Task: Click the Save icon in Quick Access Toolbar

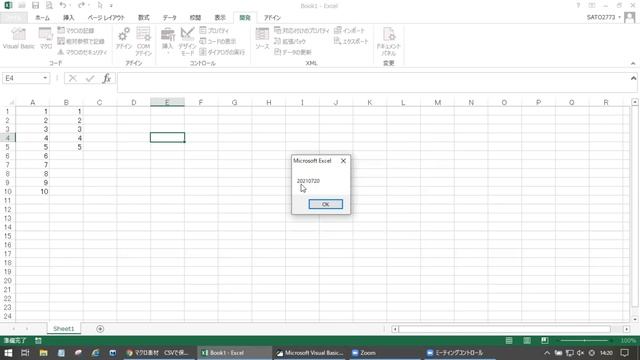Action: pos(36,5)
